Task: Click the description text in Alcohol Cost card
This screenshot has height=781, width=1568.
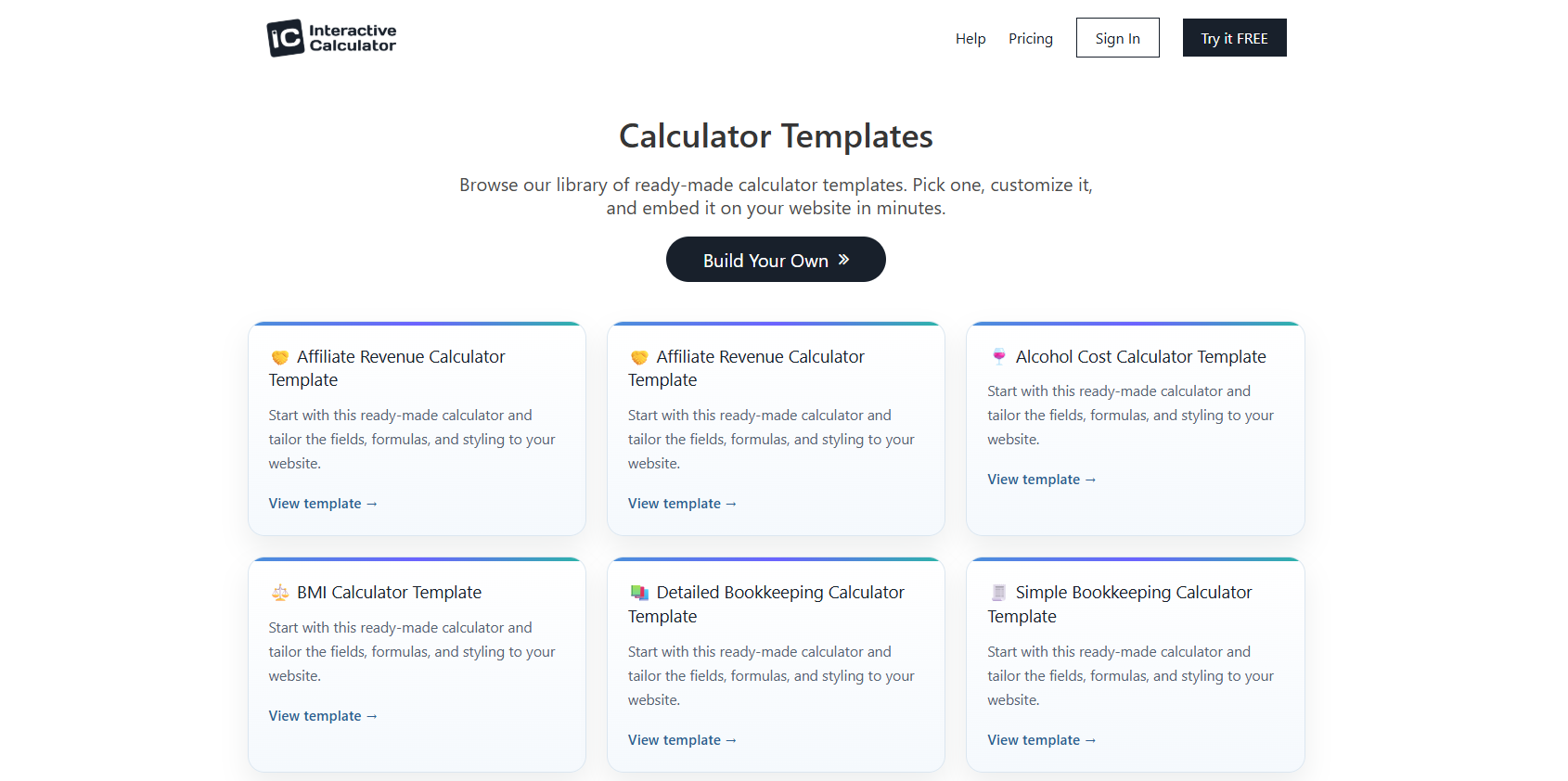Action: [x=1130, y=416]
